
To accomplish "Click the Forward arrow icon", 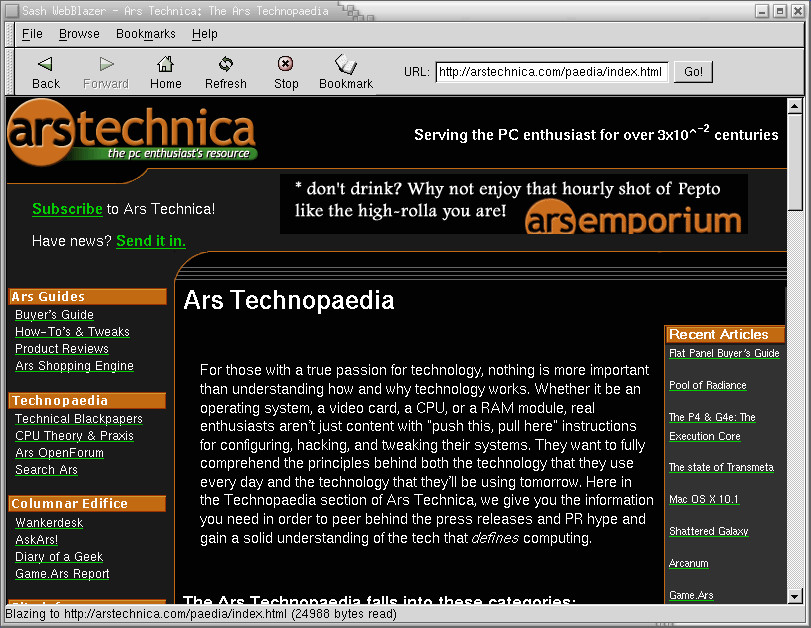I will coord(106,64).
